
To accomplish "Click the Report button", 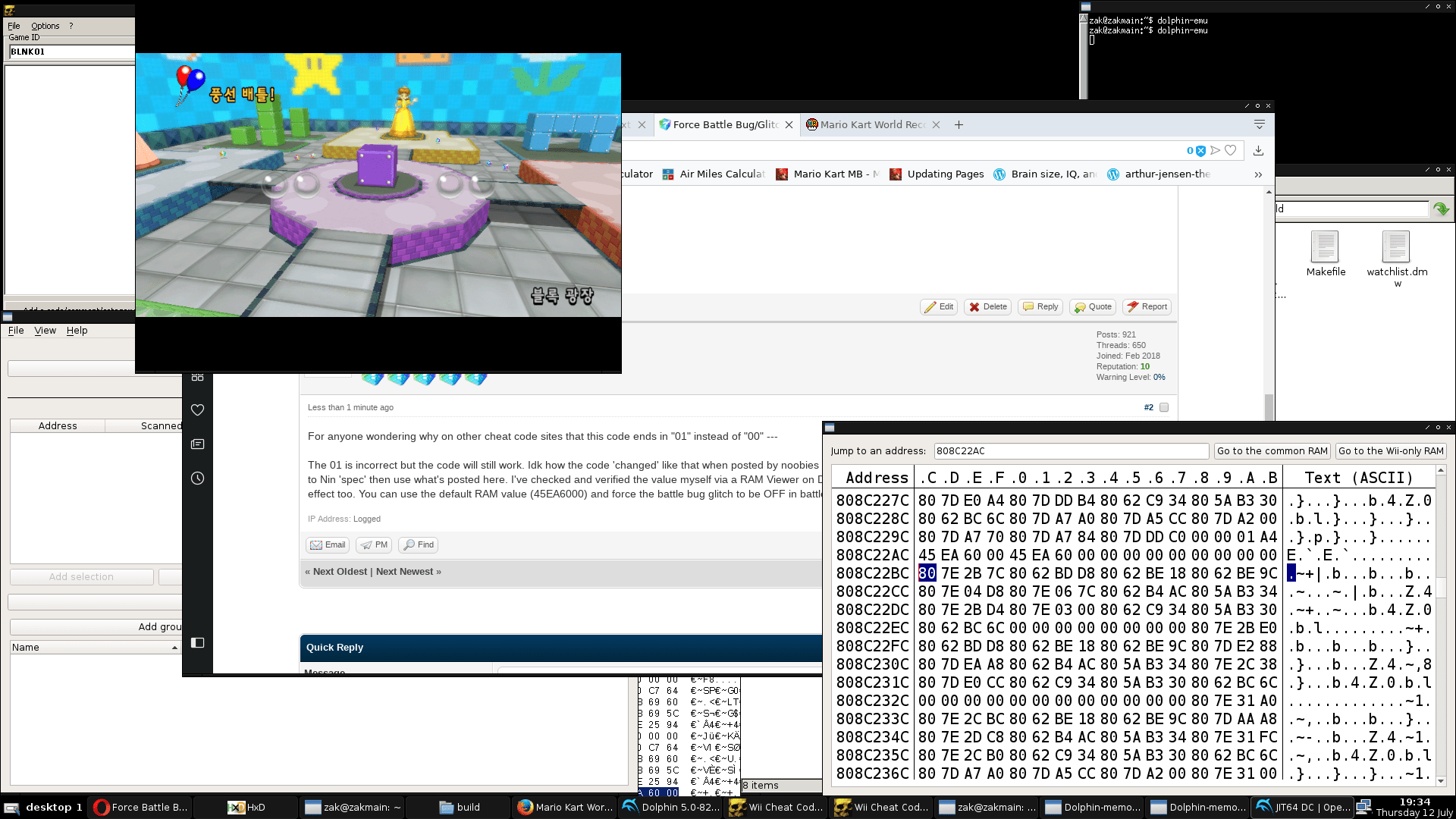I will [1147, 307].
